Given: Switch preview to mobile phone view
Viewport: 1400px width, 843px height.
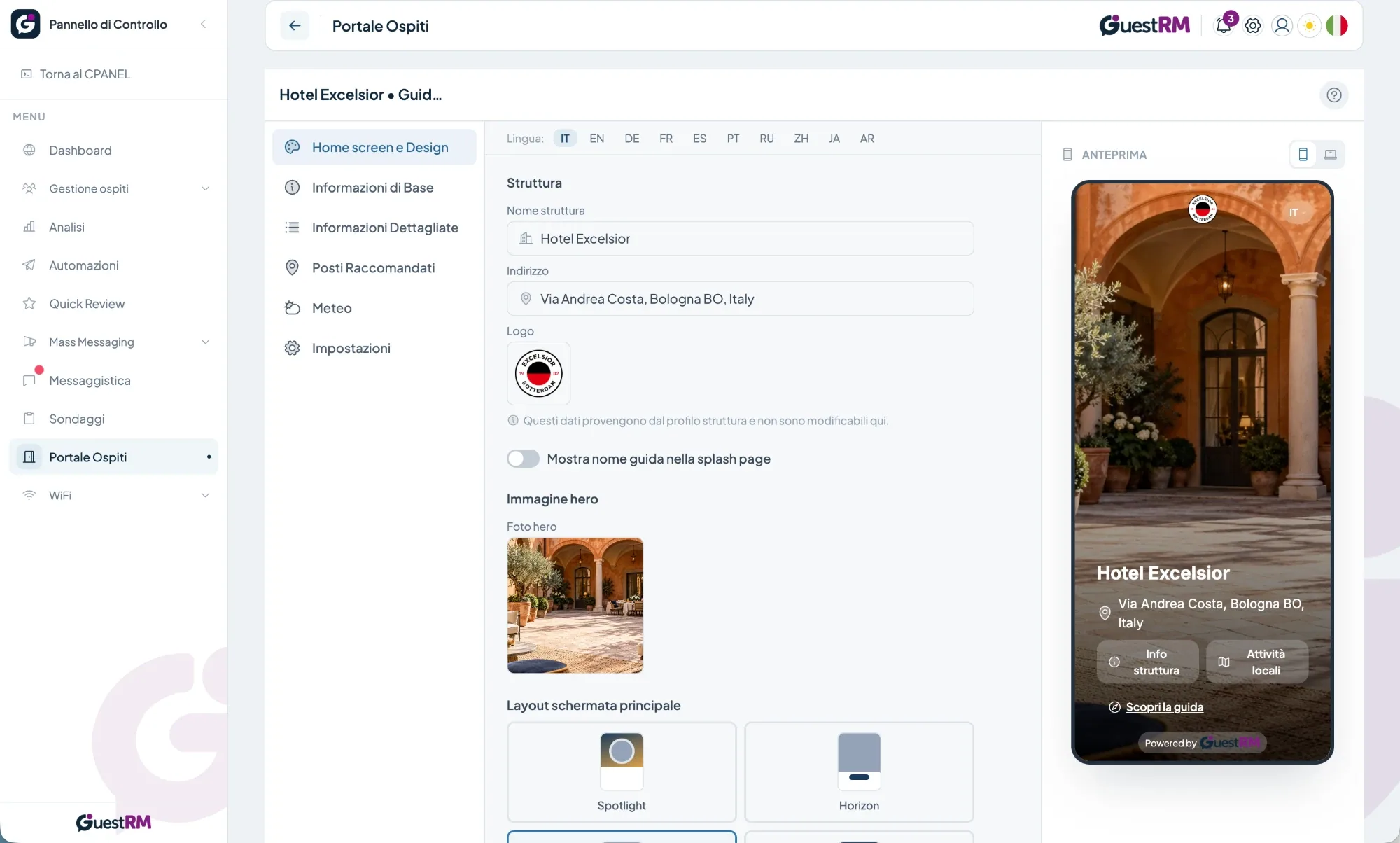Looking at the screenshot, I should click(1303, 154).
